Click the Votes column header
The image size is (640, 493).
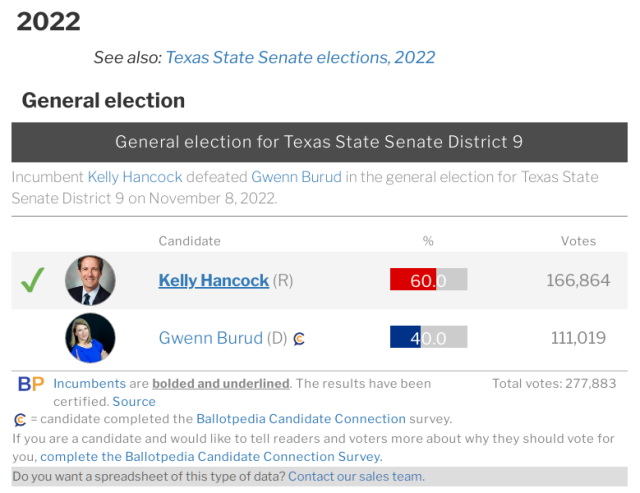[x=578, y=241]
